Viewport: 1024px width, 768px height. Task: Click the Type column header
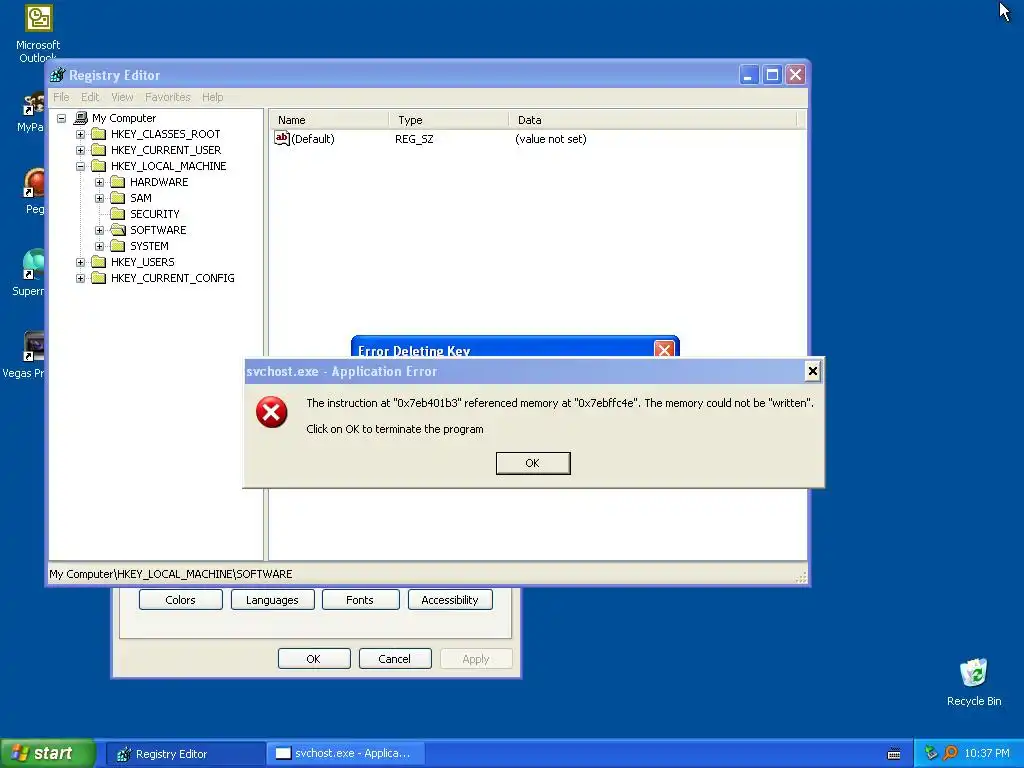click(448, 120)
